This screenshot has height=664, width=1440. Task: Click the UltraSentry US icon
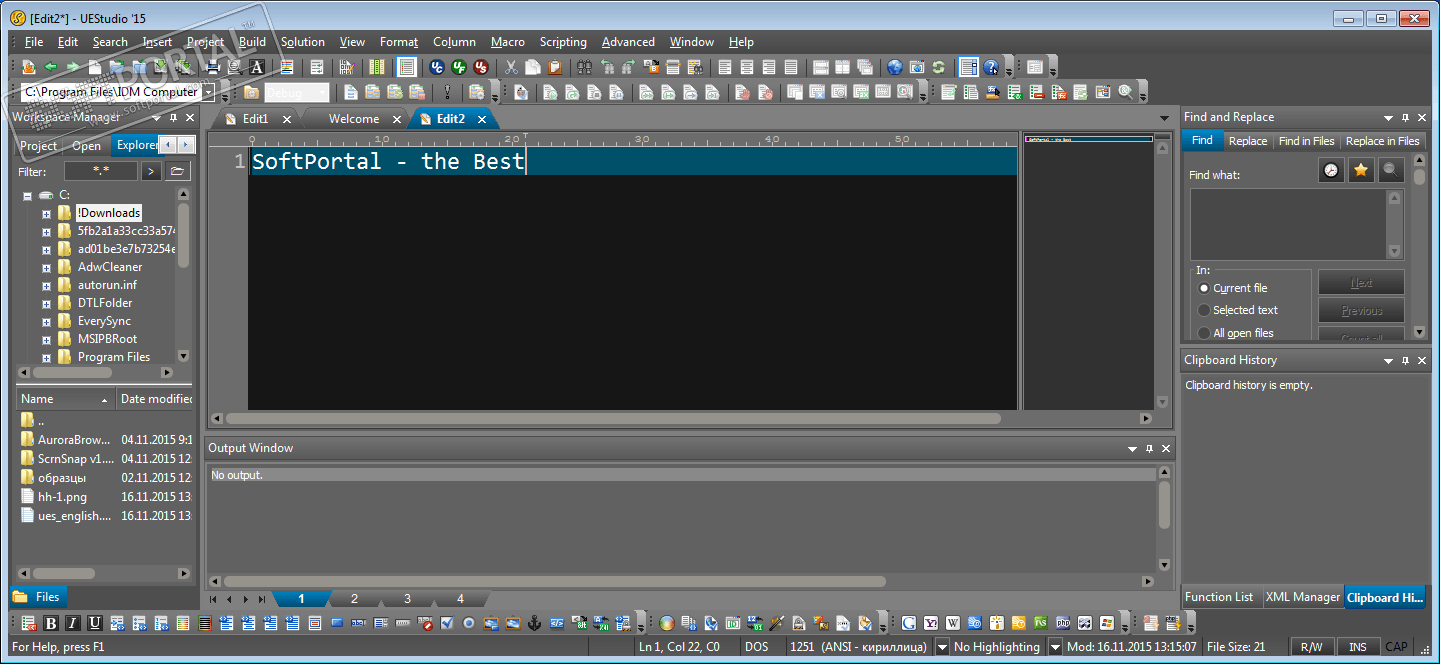(x=481, y=67)
